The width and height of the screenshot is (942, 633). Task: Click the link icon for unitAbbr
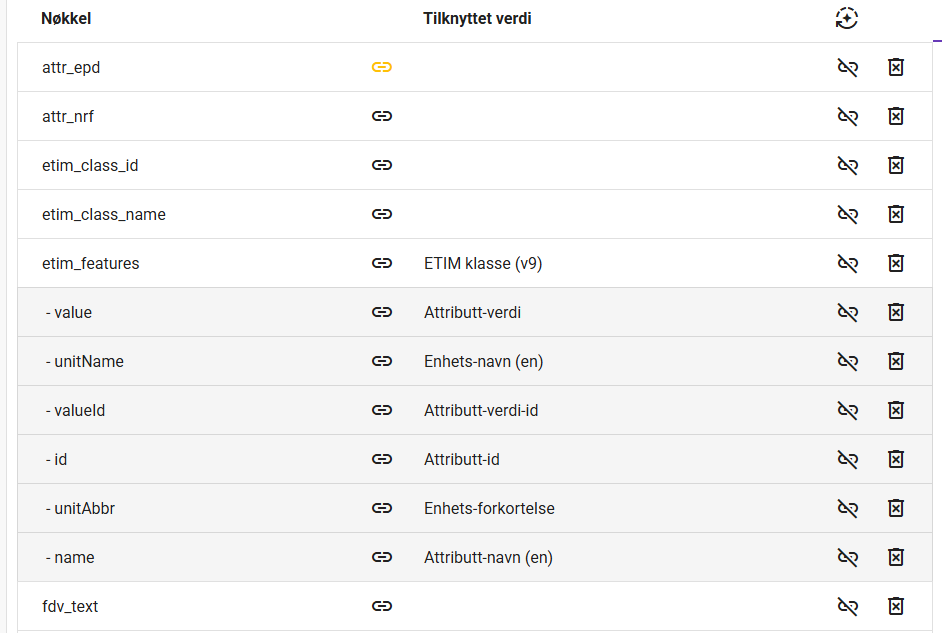[381, 508]
